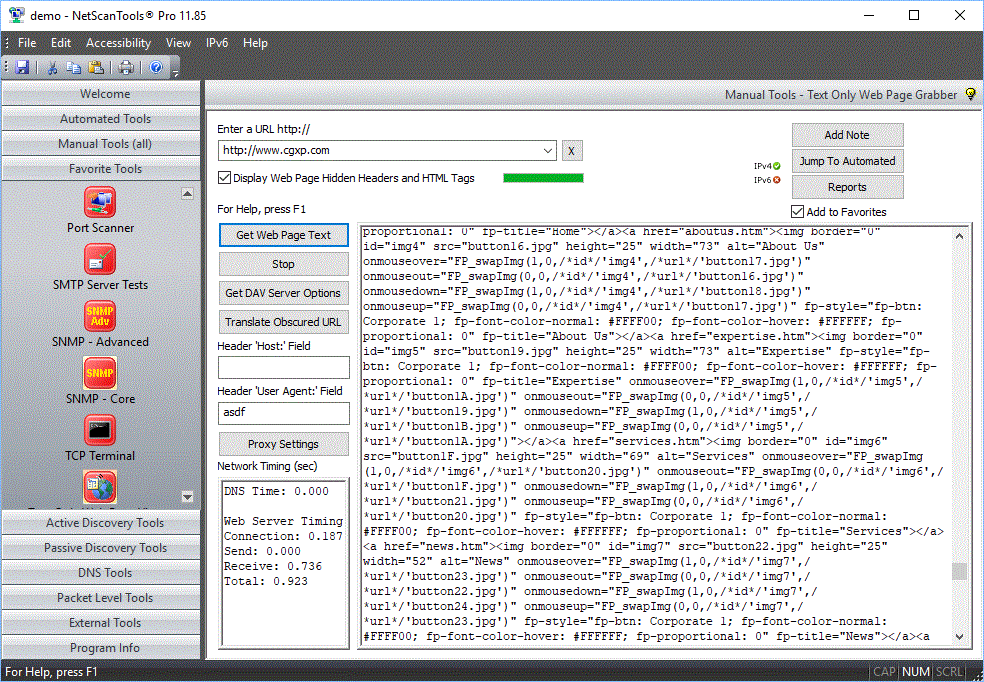Click the Save toolbar icon
Image resolution: width=984 pixels, height=682 pixels.
click(x=22, y=67)
